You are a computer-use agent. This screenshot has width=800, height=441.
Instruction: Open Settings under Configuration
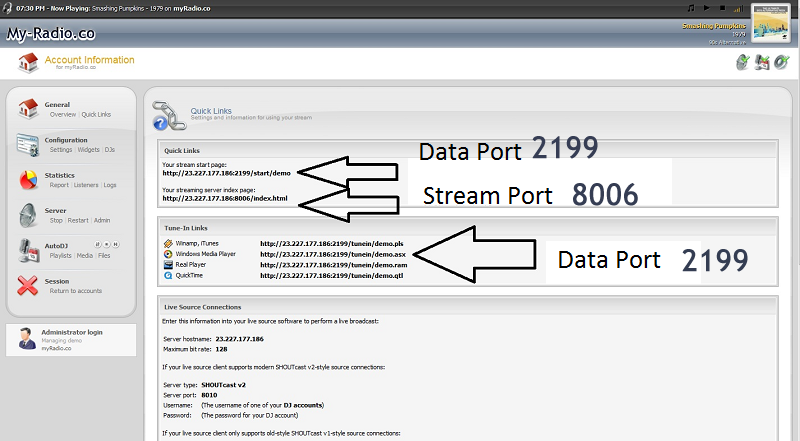(61, 150)
